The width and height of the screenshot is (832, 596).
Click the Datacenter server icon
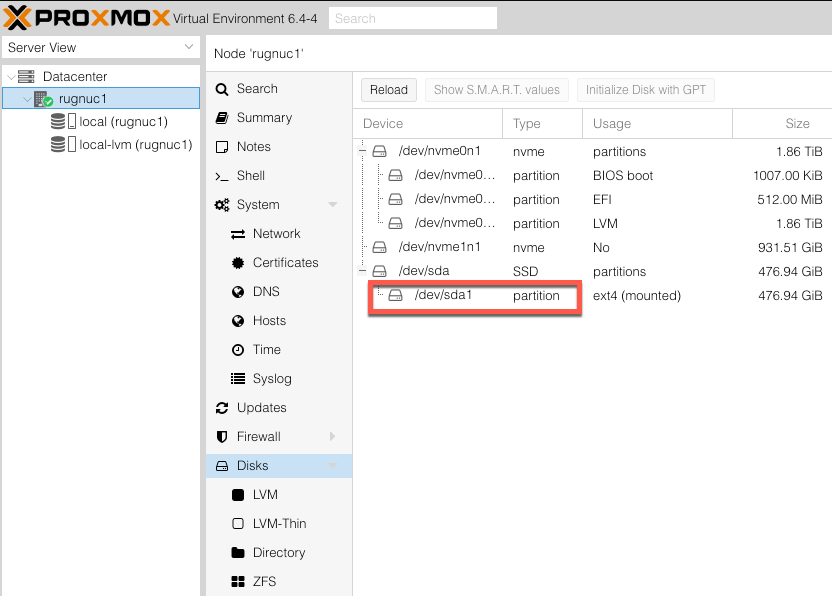pos(26,76)
